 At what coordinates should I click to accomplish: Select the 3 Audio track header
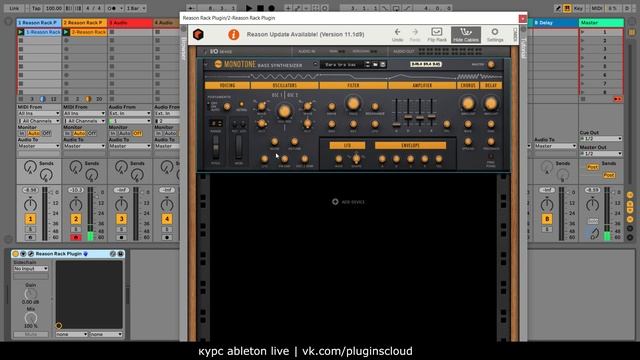pyautogui.click(x=130, y=23)
